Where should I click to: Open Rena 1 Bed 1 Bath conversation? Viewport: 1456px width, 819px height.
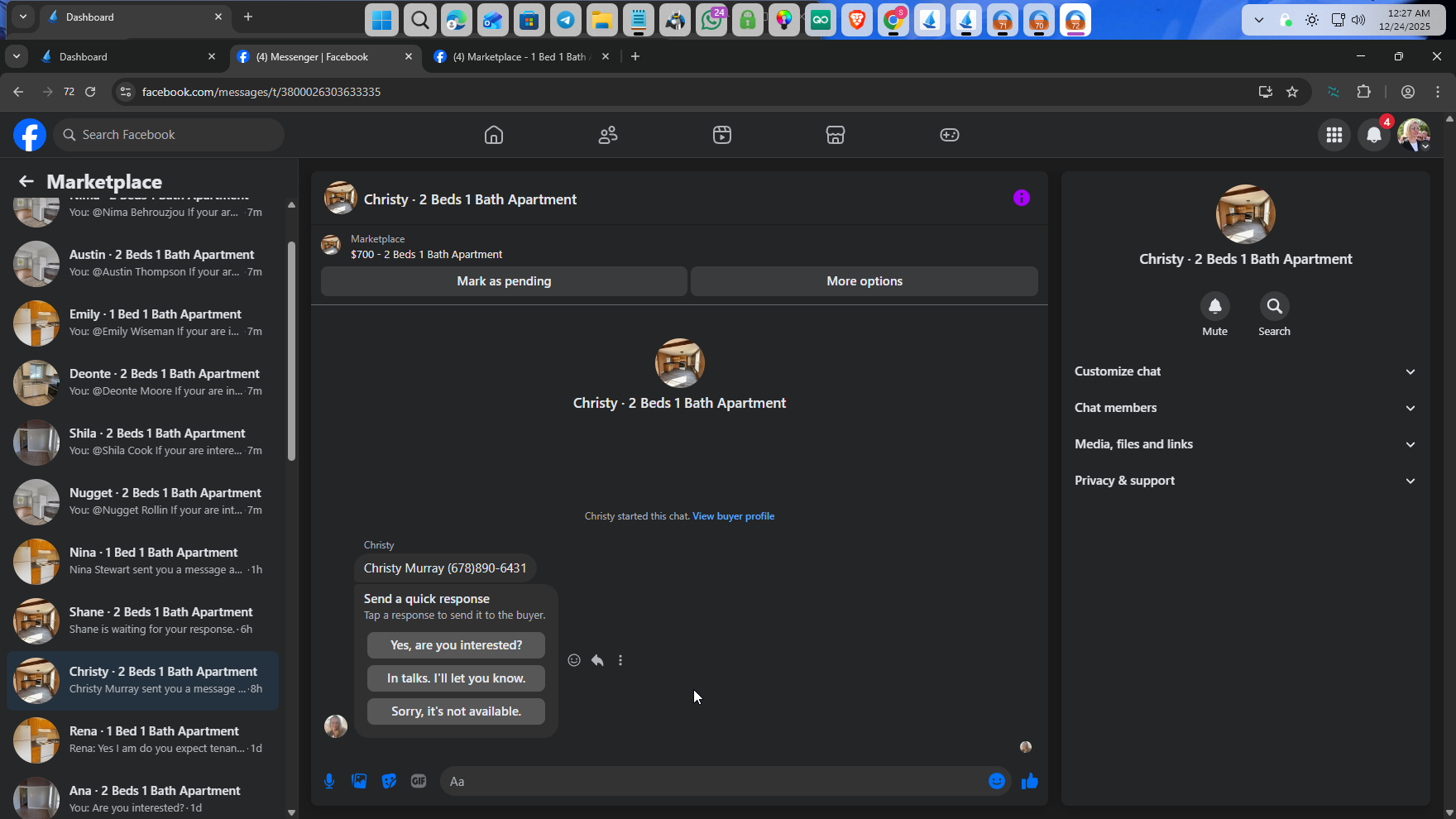click(x=143, y=740)
